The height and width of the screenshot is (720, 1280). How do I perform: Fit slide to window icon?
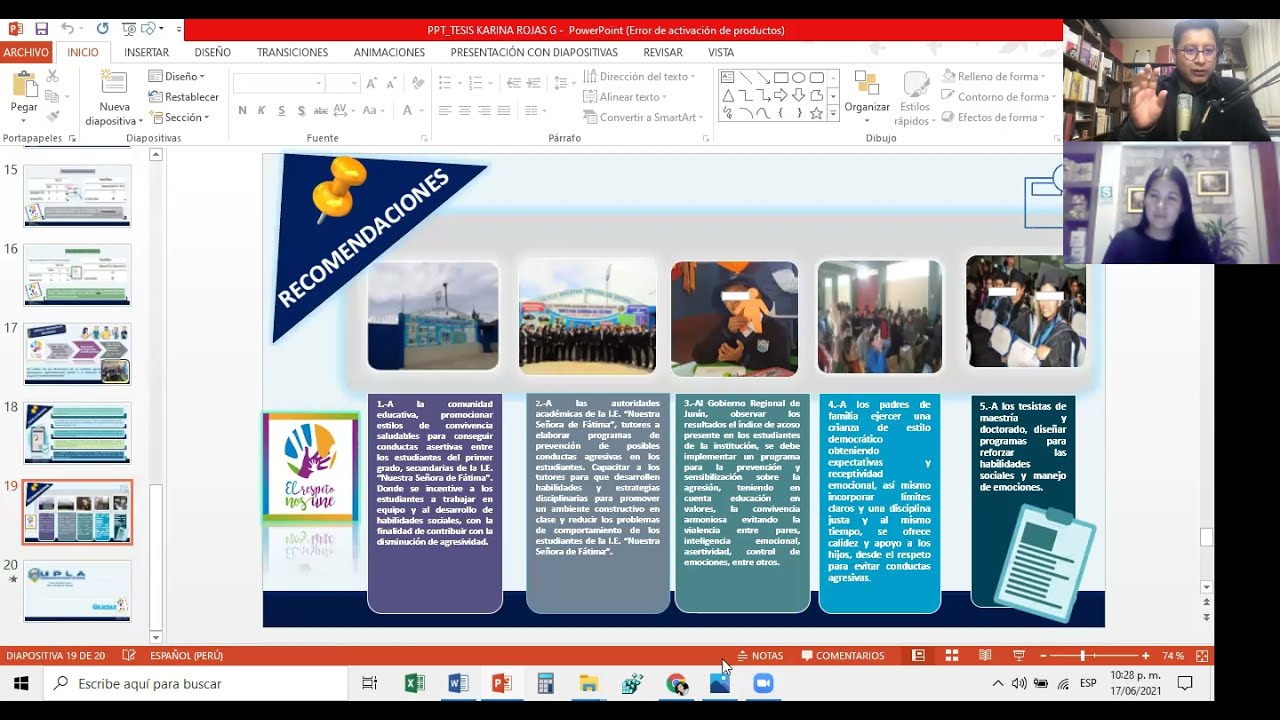click(x=1202, y=656)
